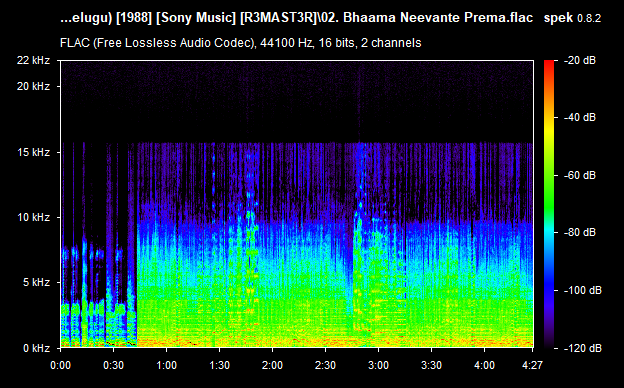Click the 4:27 end time label
The image size is (624, 388).
tap(532, 365)
